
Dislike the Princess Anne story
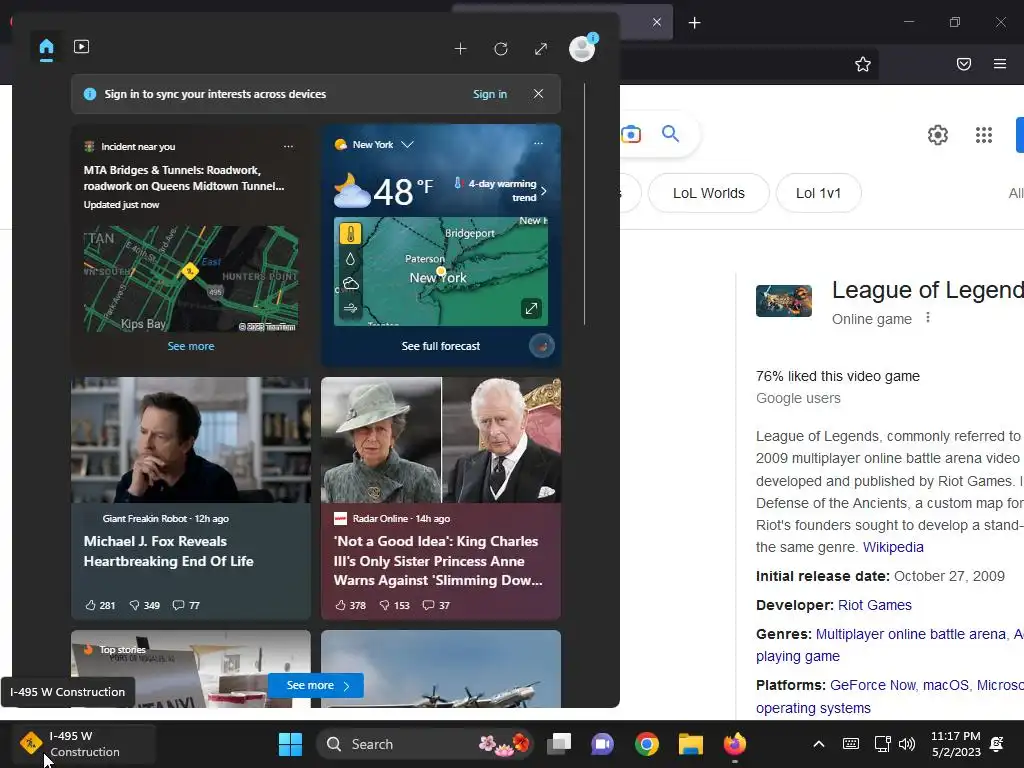point(394,605)
